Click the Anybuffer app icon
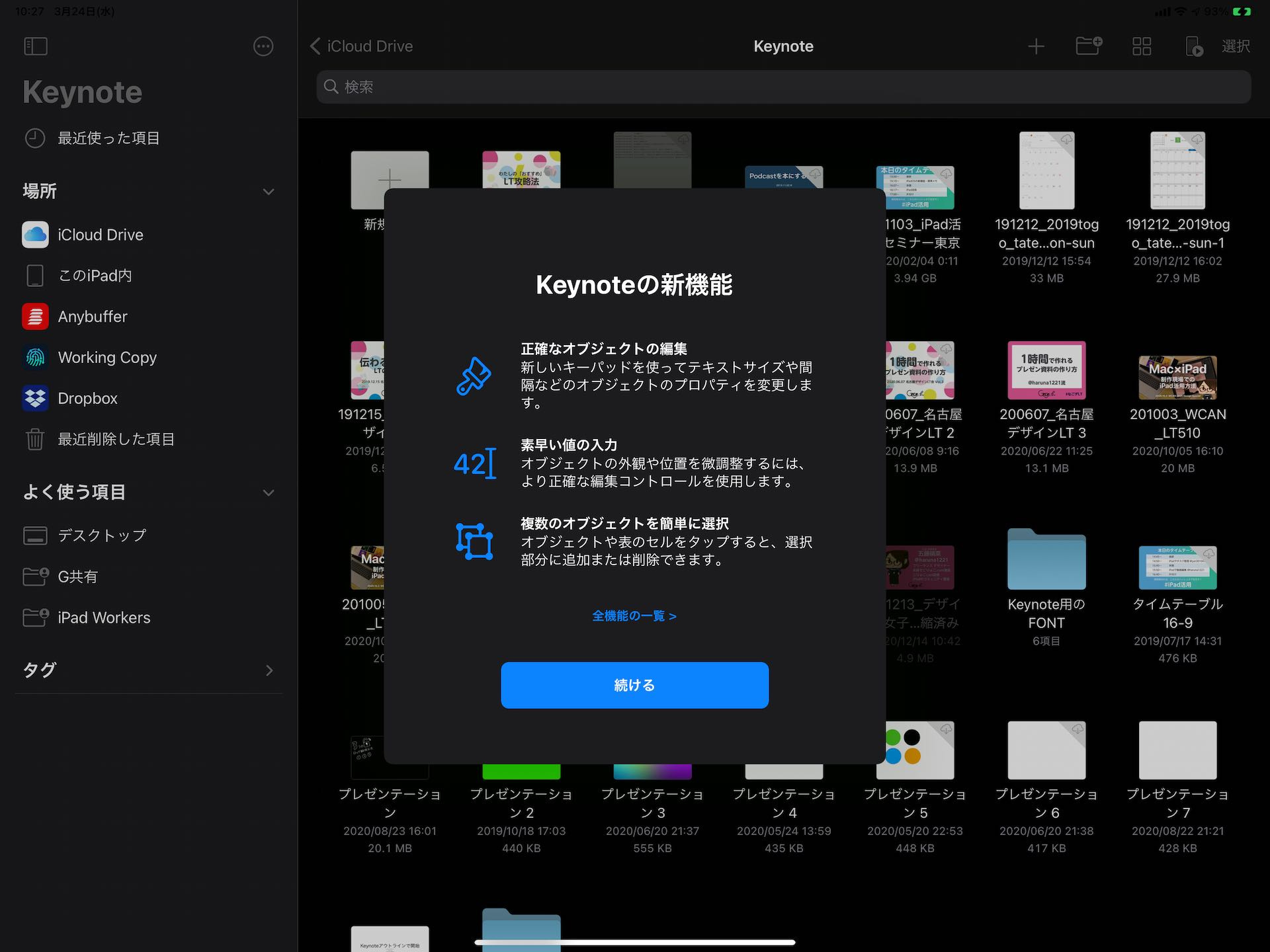This screenshot has height=952, width=1270. (x=35, y=317)
